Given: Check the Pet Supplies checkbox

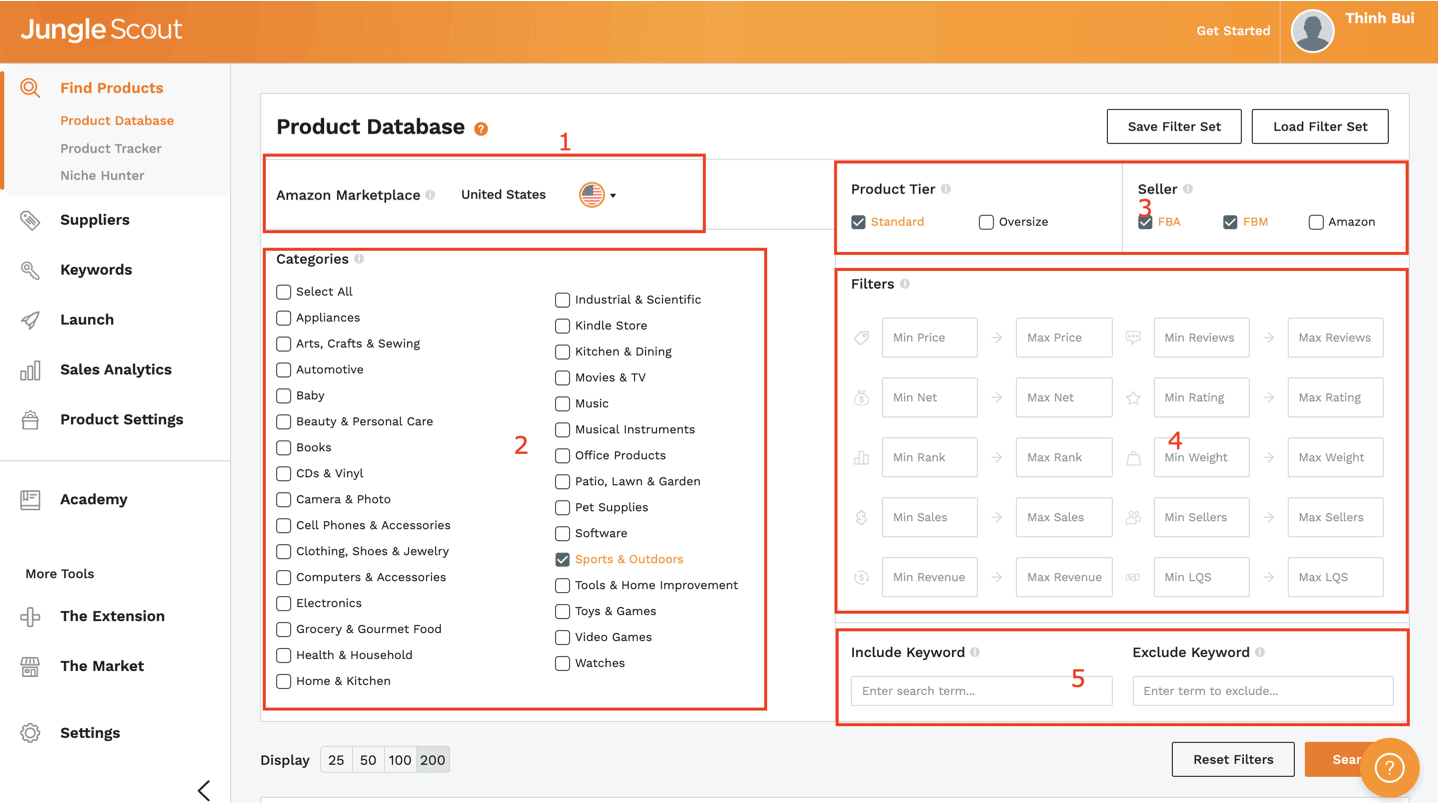Looking at the screenshot, I should coord(563,508).
